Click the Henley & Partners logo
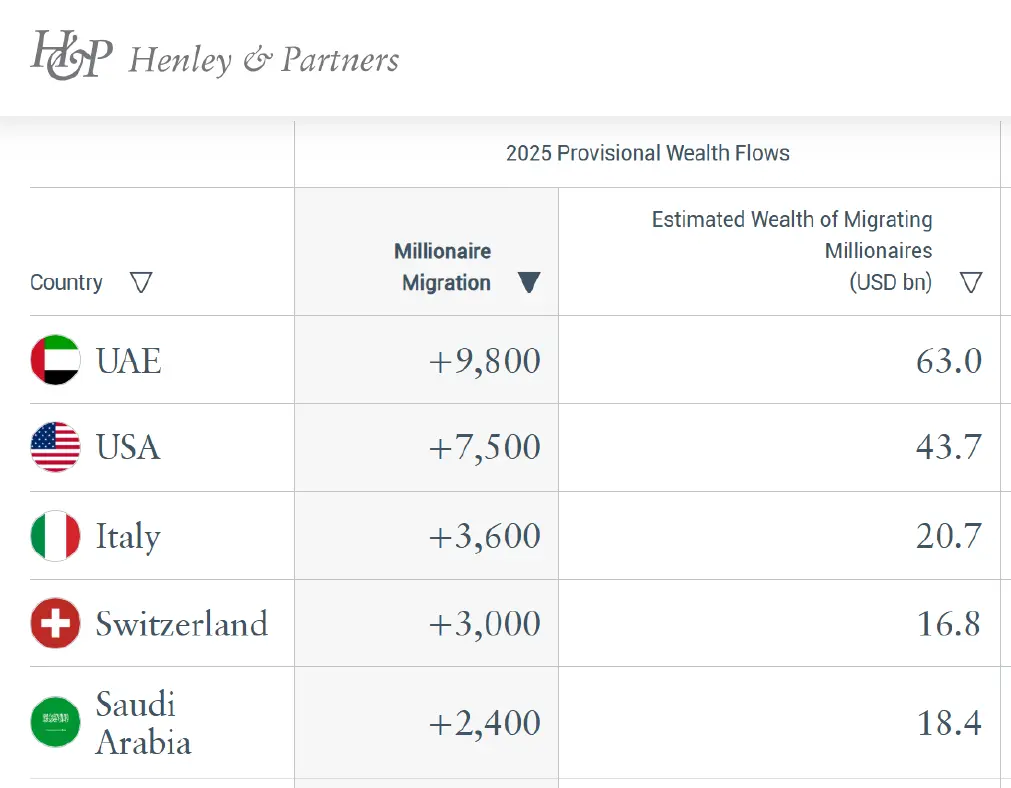Image resolution: width=1011 pixels, height=788 pixels. tap(215, 57)
